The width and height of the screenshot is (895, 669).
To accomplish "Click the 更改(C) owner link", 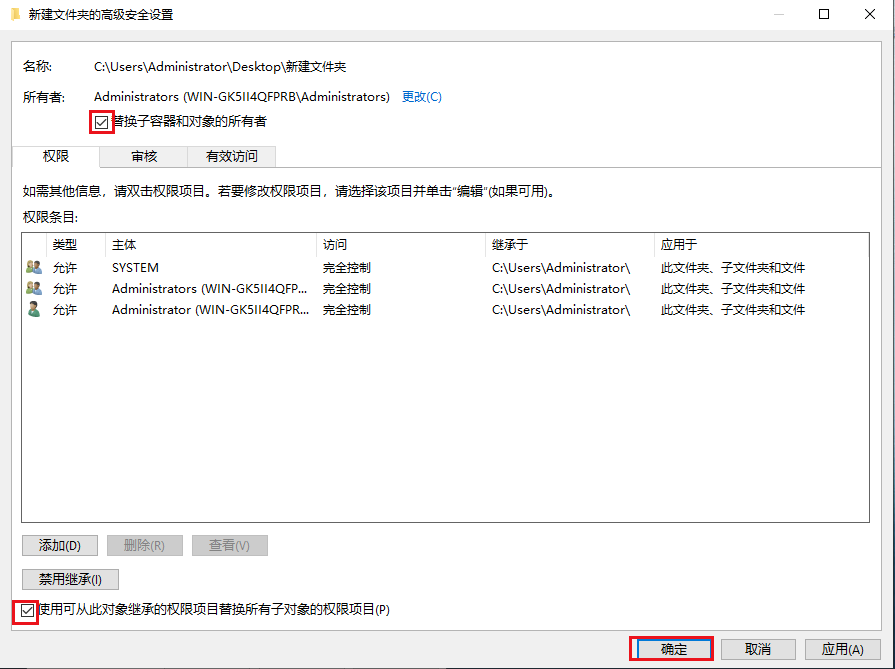I will coord(421,97).
